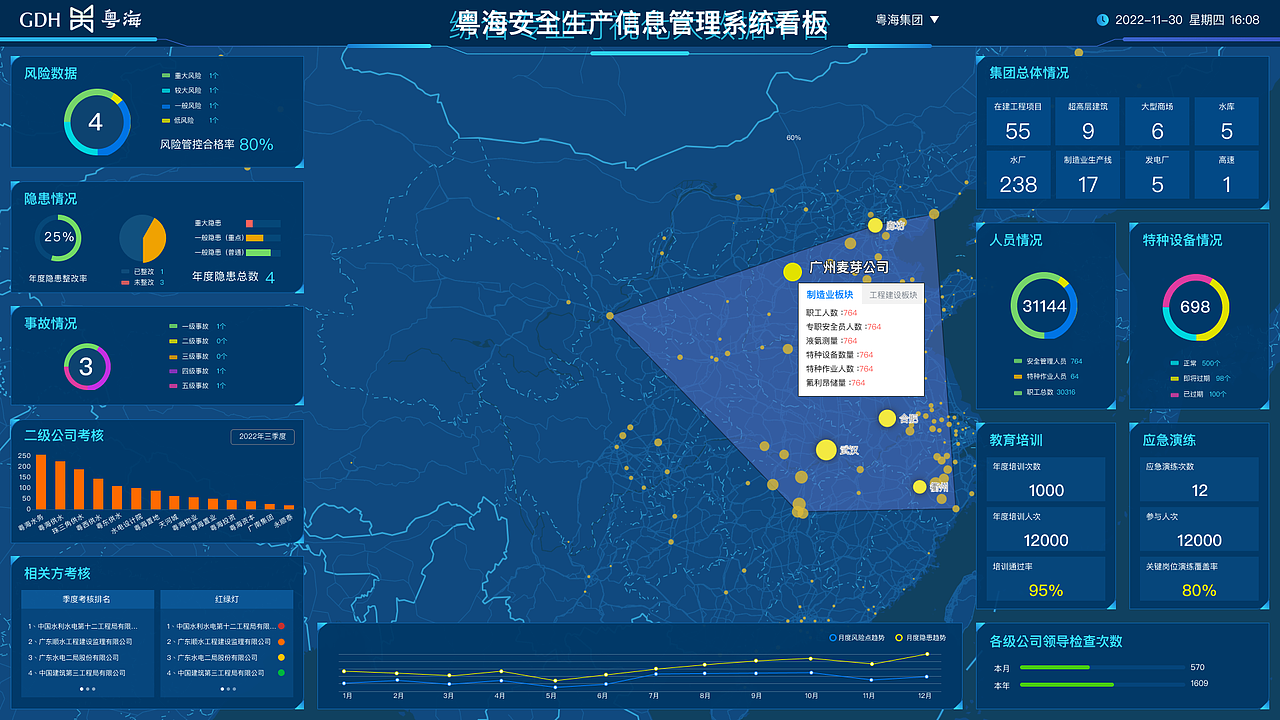This screenshot has width=1280, height=720.
Task: Click the green light on the 中国建筑第三 row
Action: (x=282, y=673)
